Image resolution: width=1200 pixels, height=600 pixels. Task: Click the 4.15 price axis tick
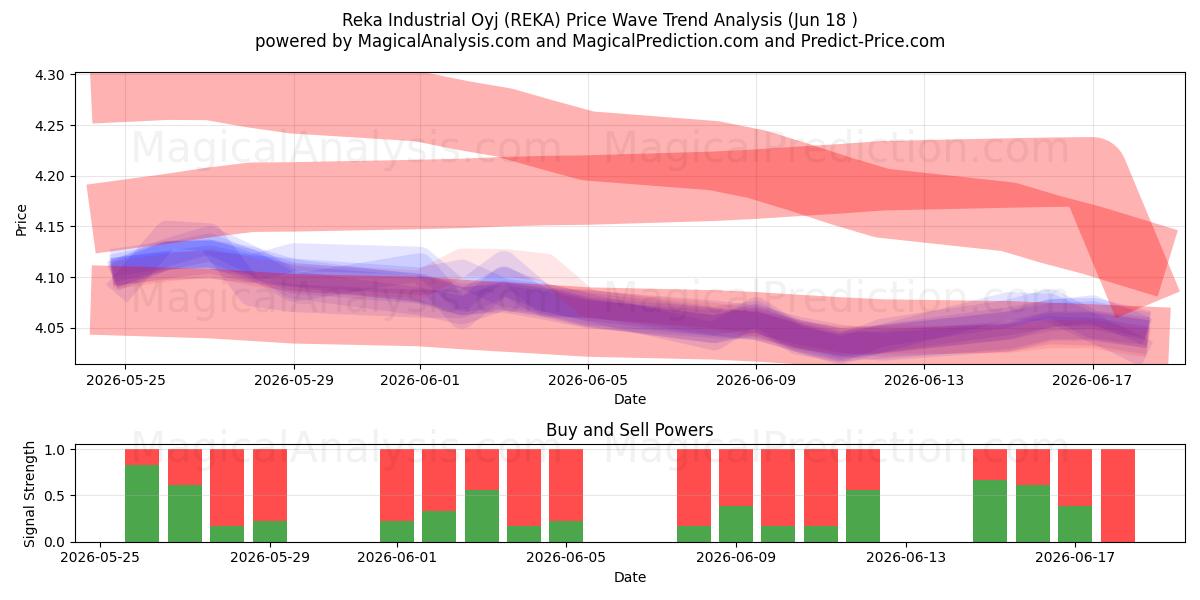pos(50,227)
